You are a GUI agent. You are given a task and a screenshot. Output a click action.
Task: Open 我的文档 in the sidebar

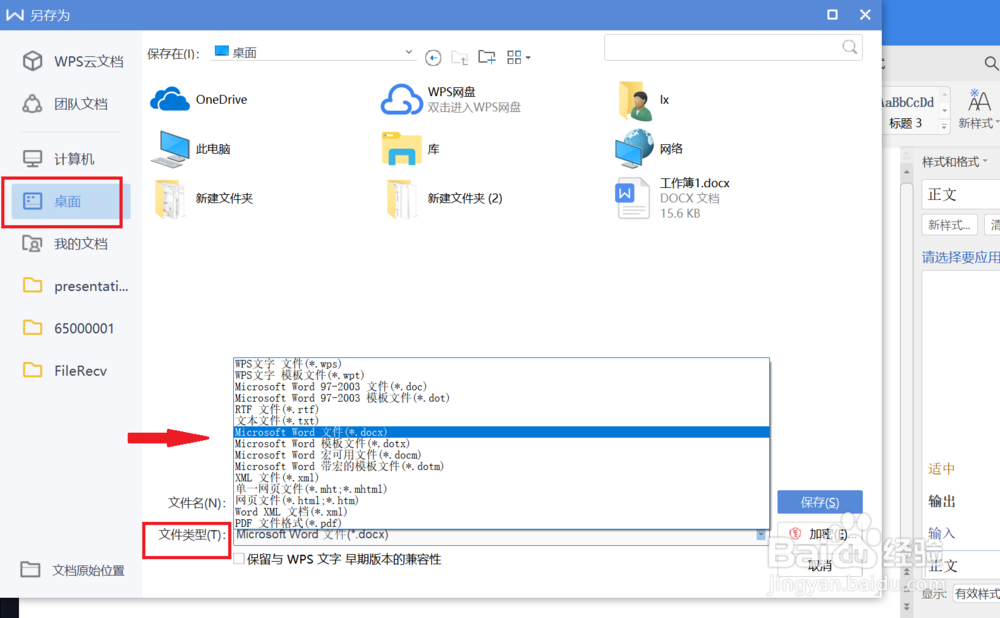point(64,244)
